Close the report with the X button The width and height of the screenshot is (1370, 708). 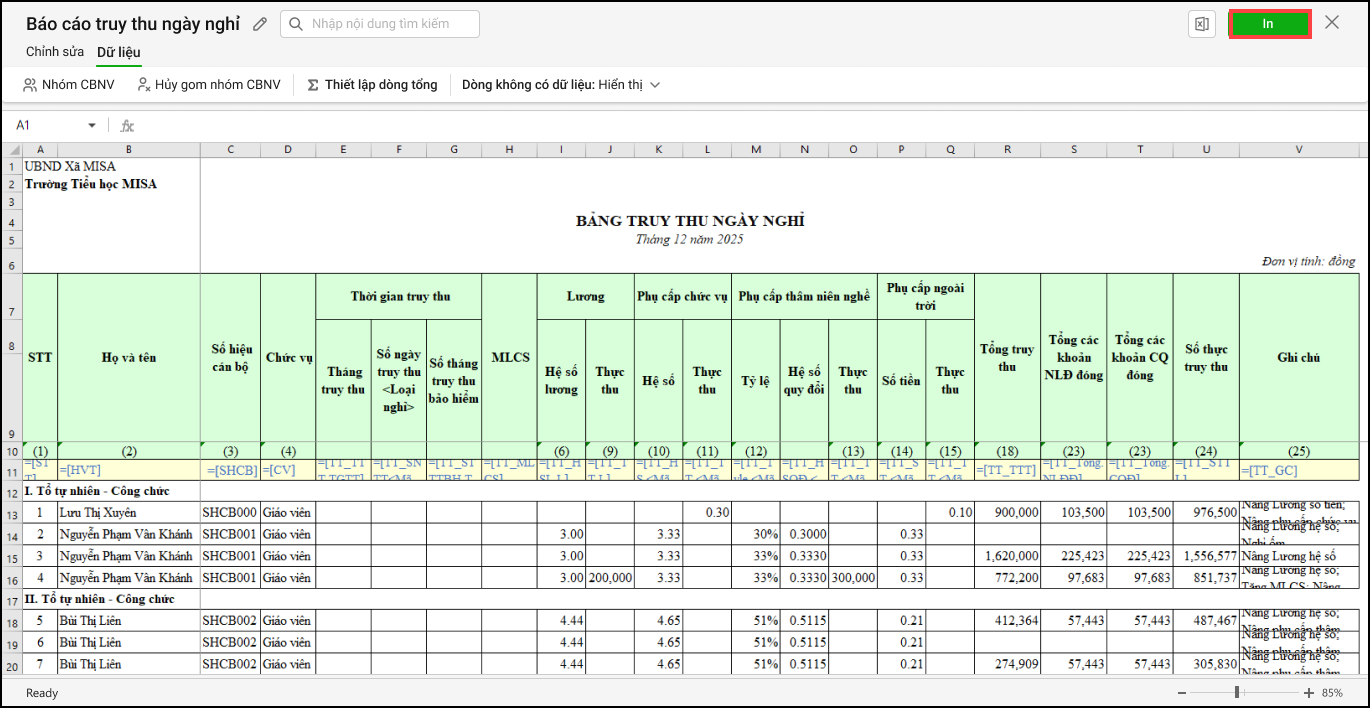pyautogui.click(x=1332, y=23)
